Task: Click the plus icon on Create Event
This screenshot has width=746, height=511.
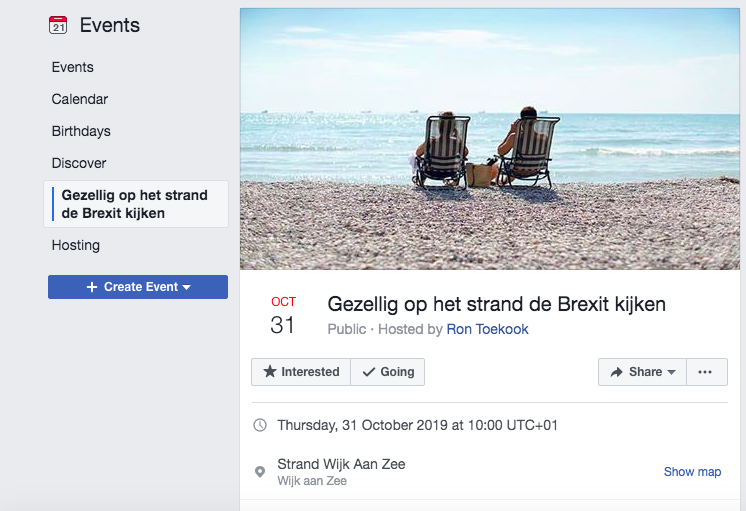Action: 92,287
